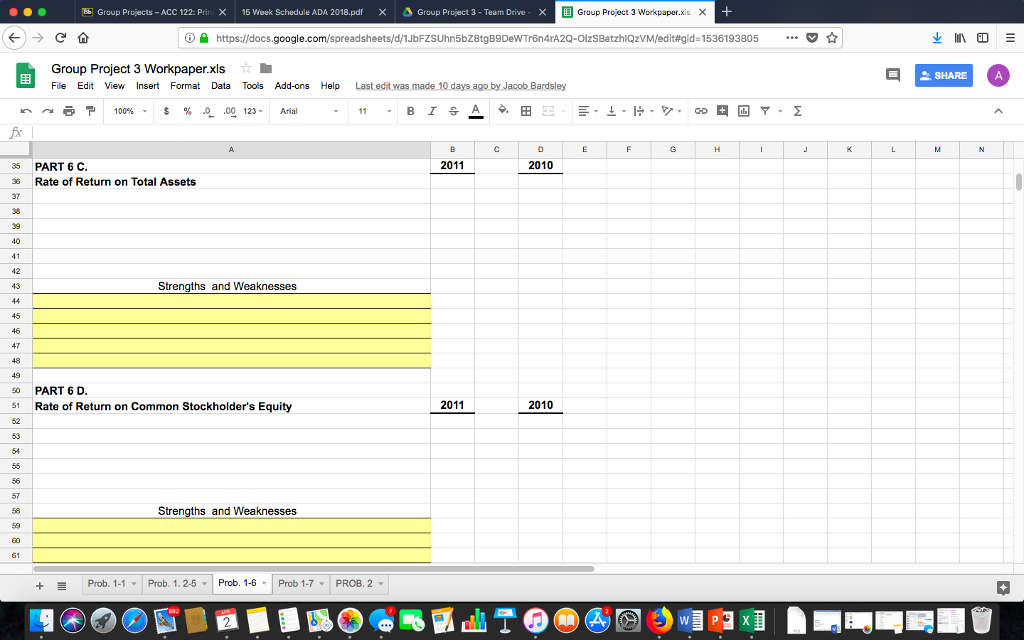
Task: Move document using the folder icon
Action: pyautogui.click(x=266, y=68)
